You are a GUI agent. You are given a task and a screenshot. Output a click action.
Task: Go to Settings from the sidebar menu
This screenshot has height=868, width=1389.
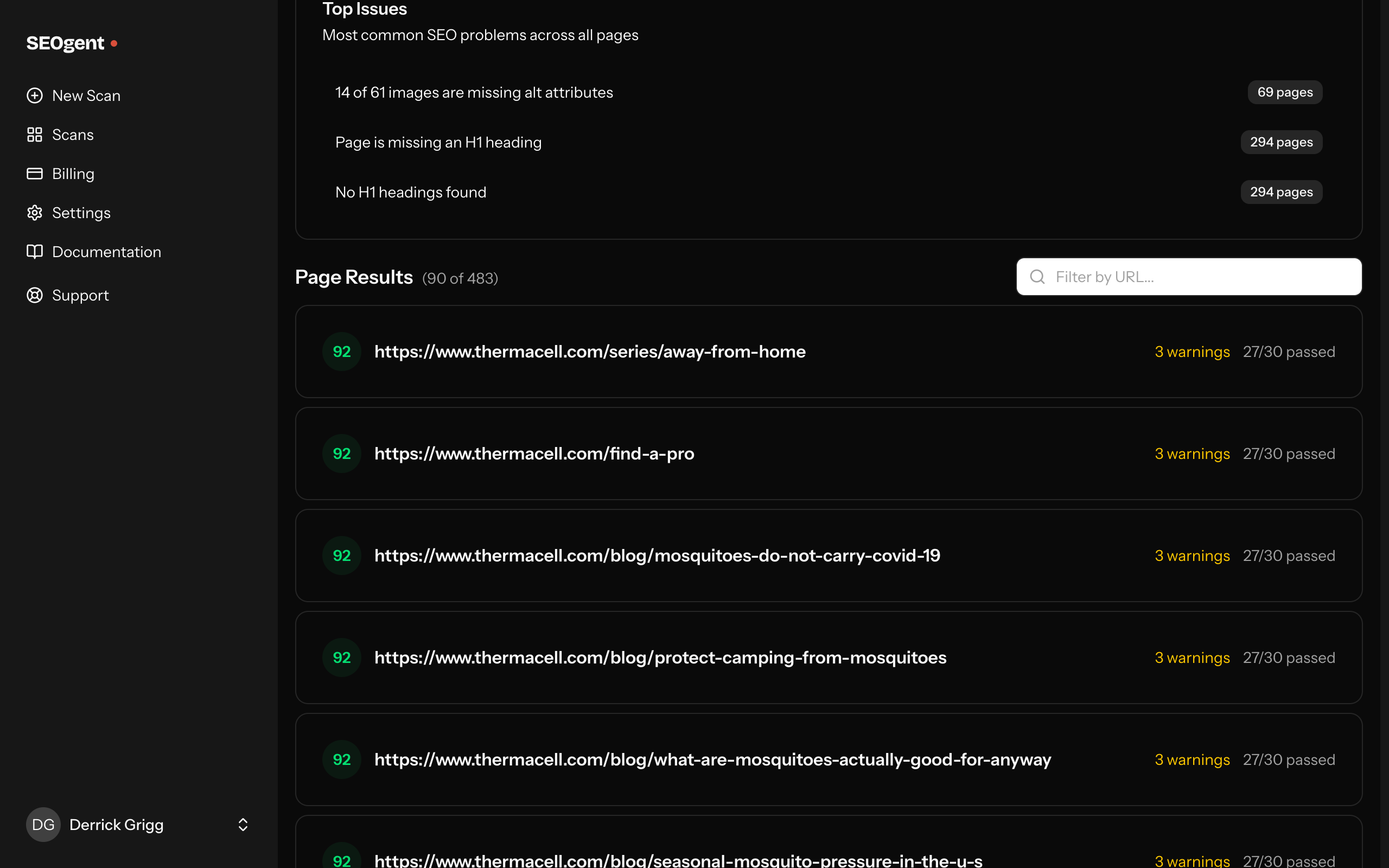click(81, 213)
